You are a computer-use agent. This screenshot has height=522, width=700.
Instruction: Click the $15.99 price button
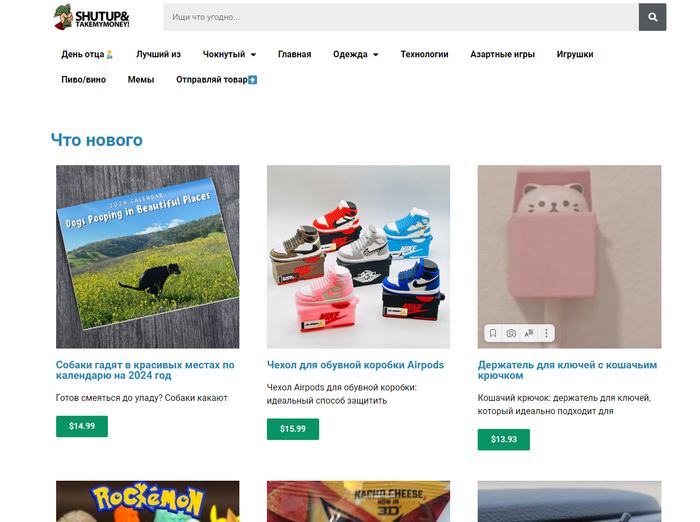(293, 429)
